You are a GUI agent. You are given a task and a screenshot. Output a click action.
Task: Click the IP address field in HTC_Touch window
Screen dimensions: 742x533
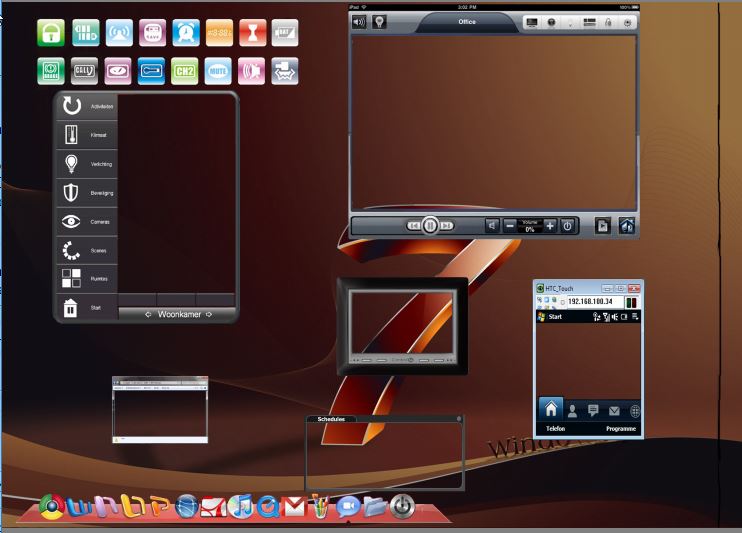click(595, 302)
